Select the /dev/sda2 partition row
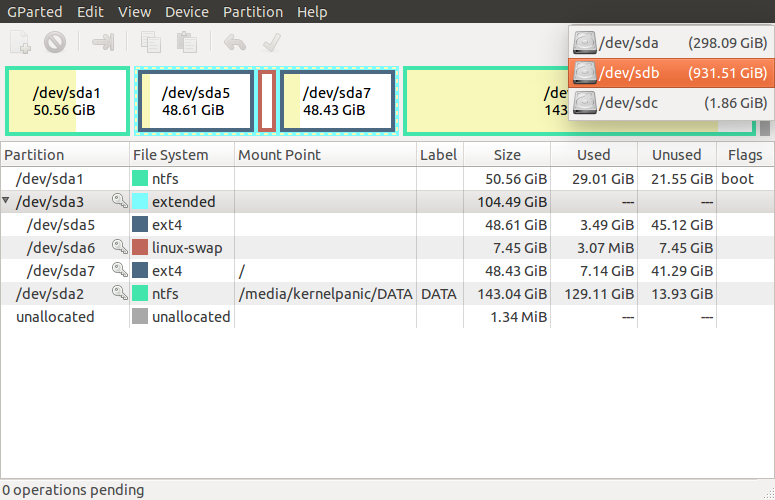The image size is (775, 500). click(x=388, y=293)
